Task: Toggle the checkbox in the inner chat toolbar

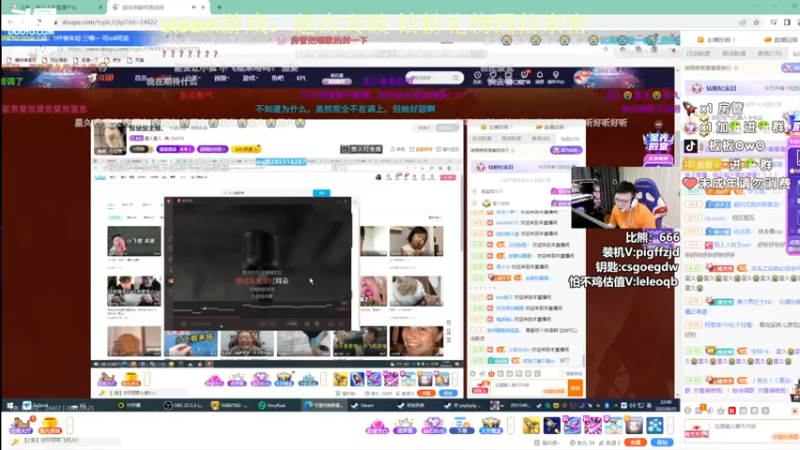Action: [x=561, y=373]
